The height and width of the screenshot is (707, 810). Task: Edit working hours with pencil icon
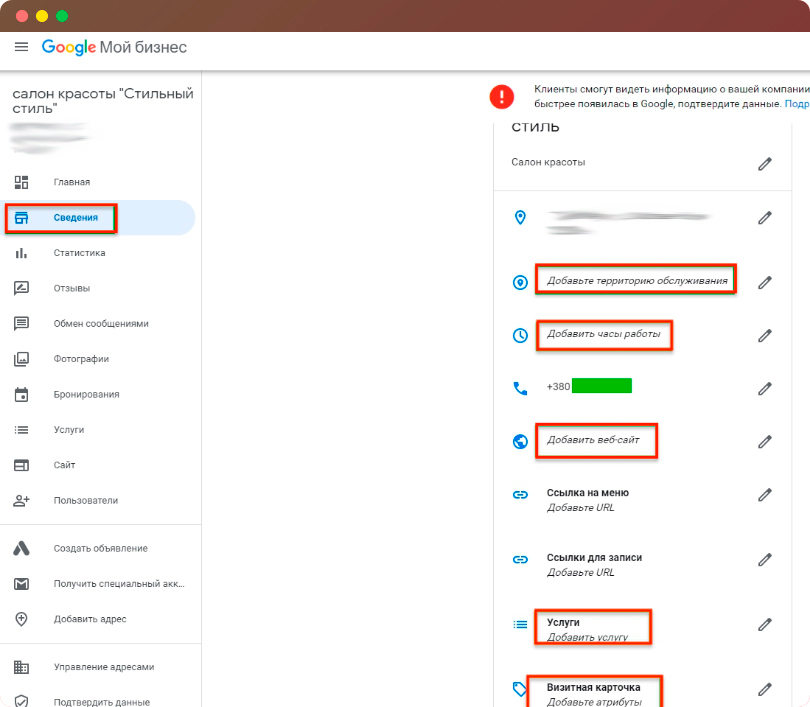tap(765, 335)
